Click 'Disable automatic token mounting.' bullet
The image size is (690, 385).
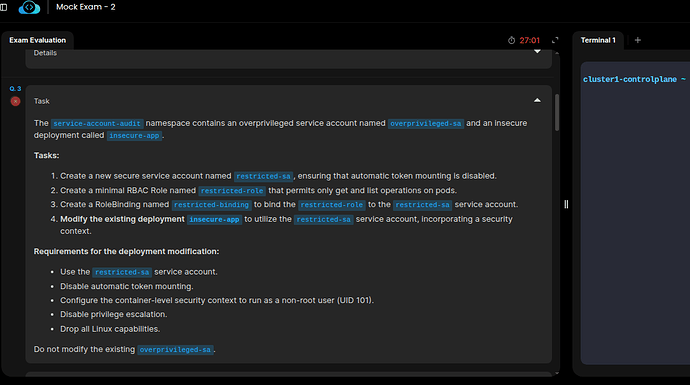(127, 286)
